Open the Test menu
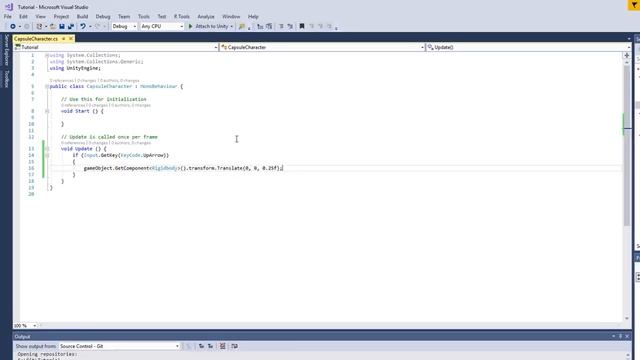This screenshot has width=640, height=360. tap(162, 17)
